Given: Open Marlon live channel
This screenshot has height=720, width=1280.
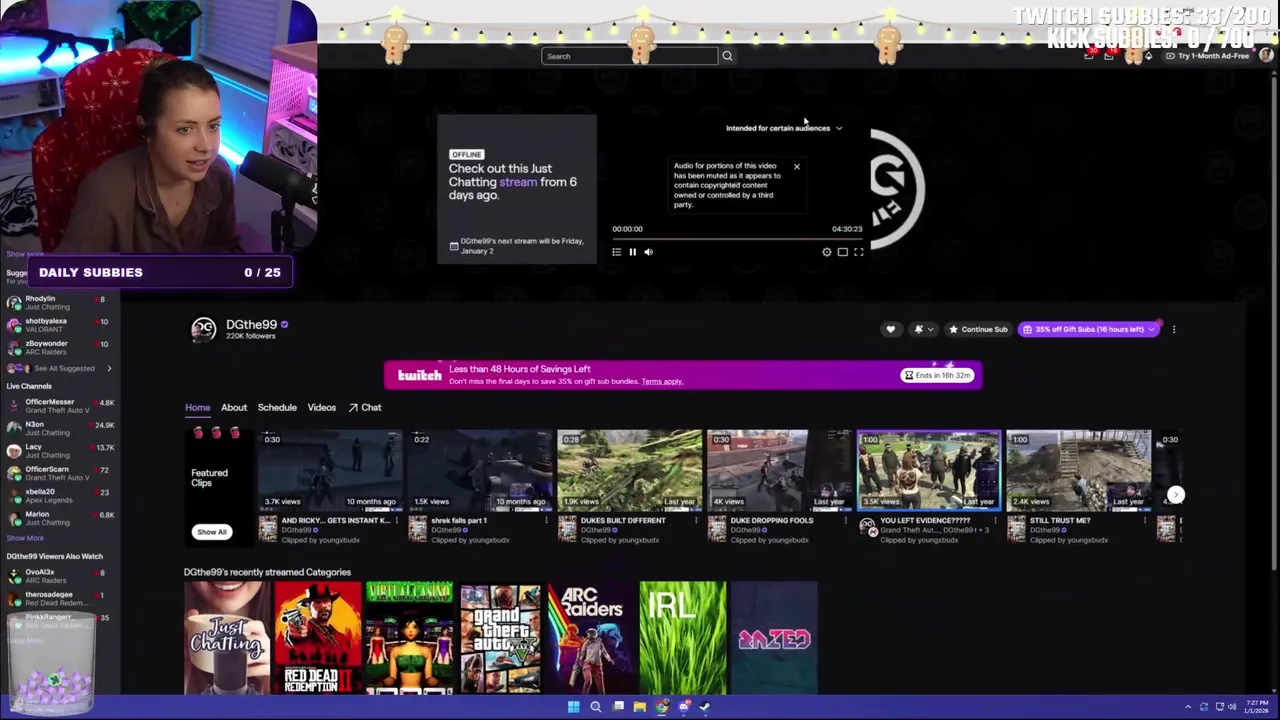Looking at the screenshot, I should [60, 518].
